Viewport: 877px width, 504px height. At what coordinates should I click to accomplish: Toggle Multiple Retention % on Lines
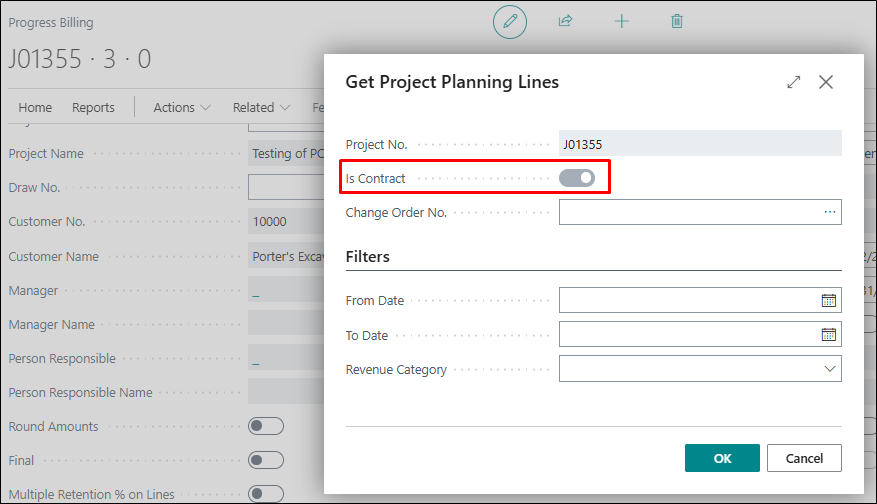(x=266, y=493)
